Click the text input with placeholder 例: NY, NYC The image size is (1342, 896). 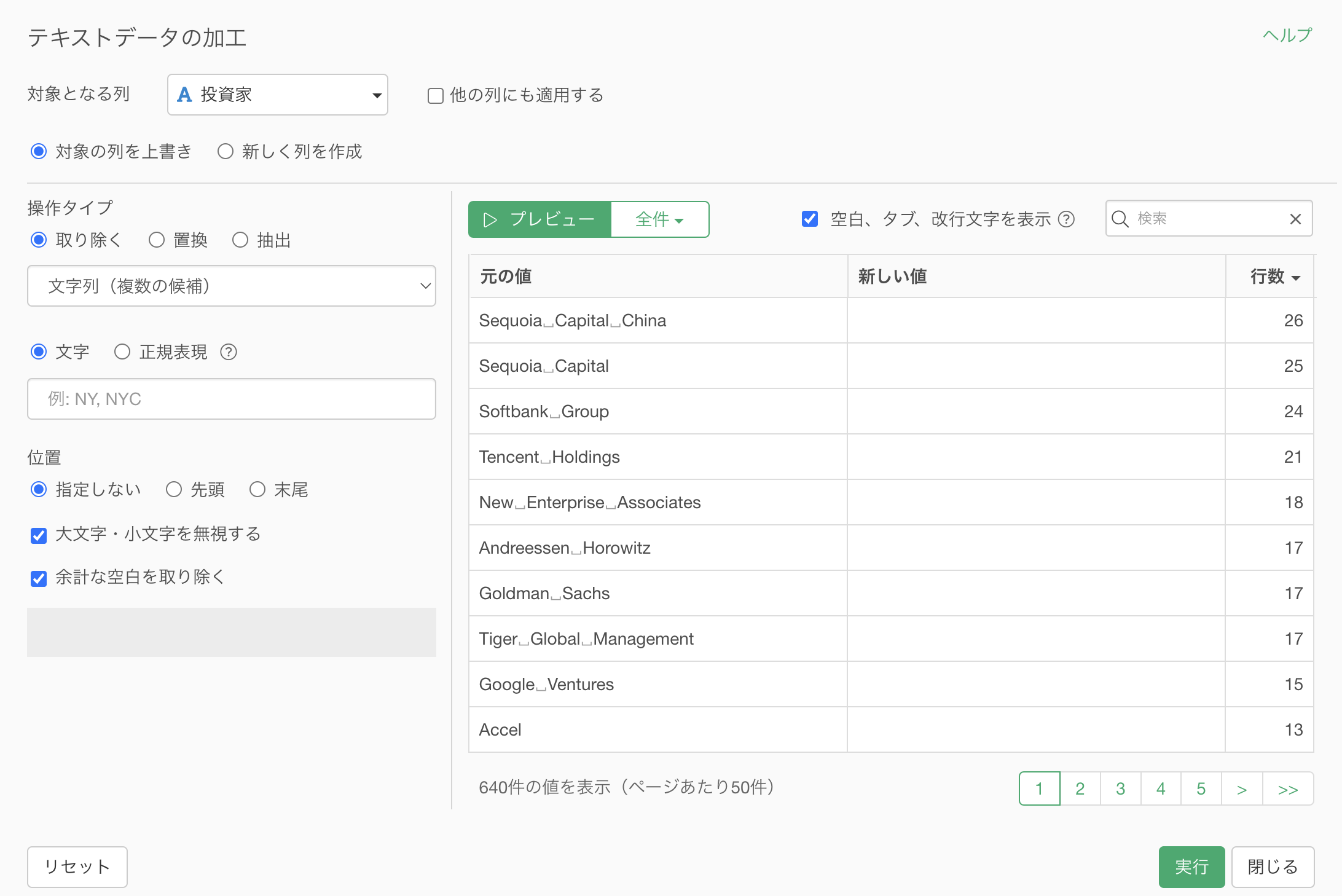pyautogui.click(x=232, y=399)
